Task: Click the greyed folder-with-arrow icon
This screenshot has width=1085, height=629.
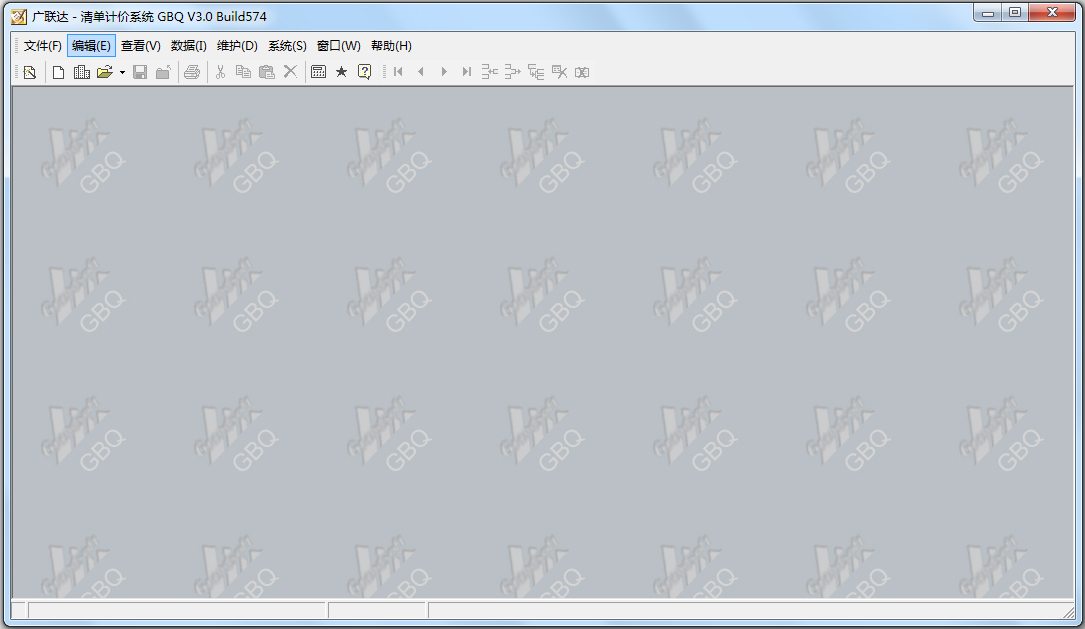Action: 163,72
